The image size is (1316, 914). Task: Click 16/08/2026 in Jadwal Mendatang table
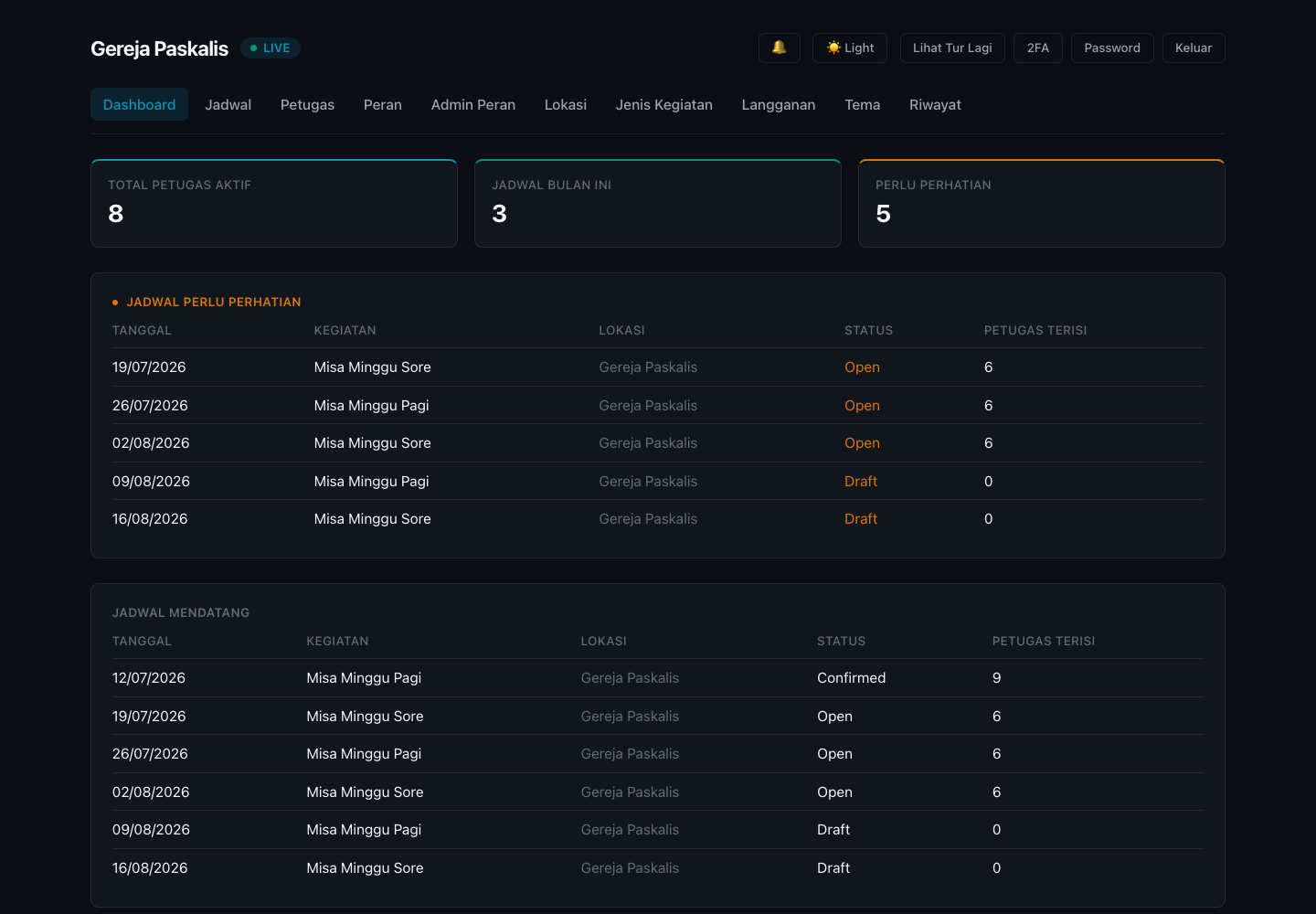coord(150,868)
